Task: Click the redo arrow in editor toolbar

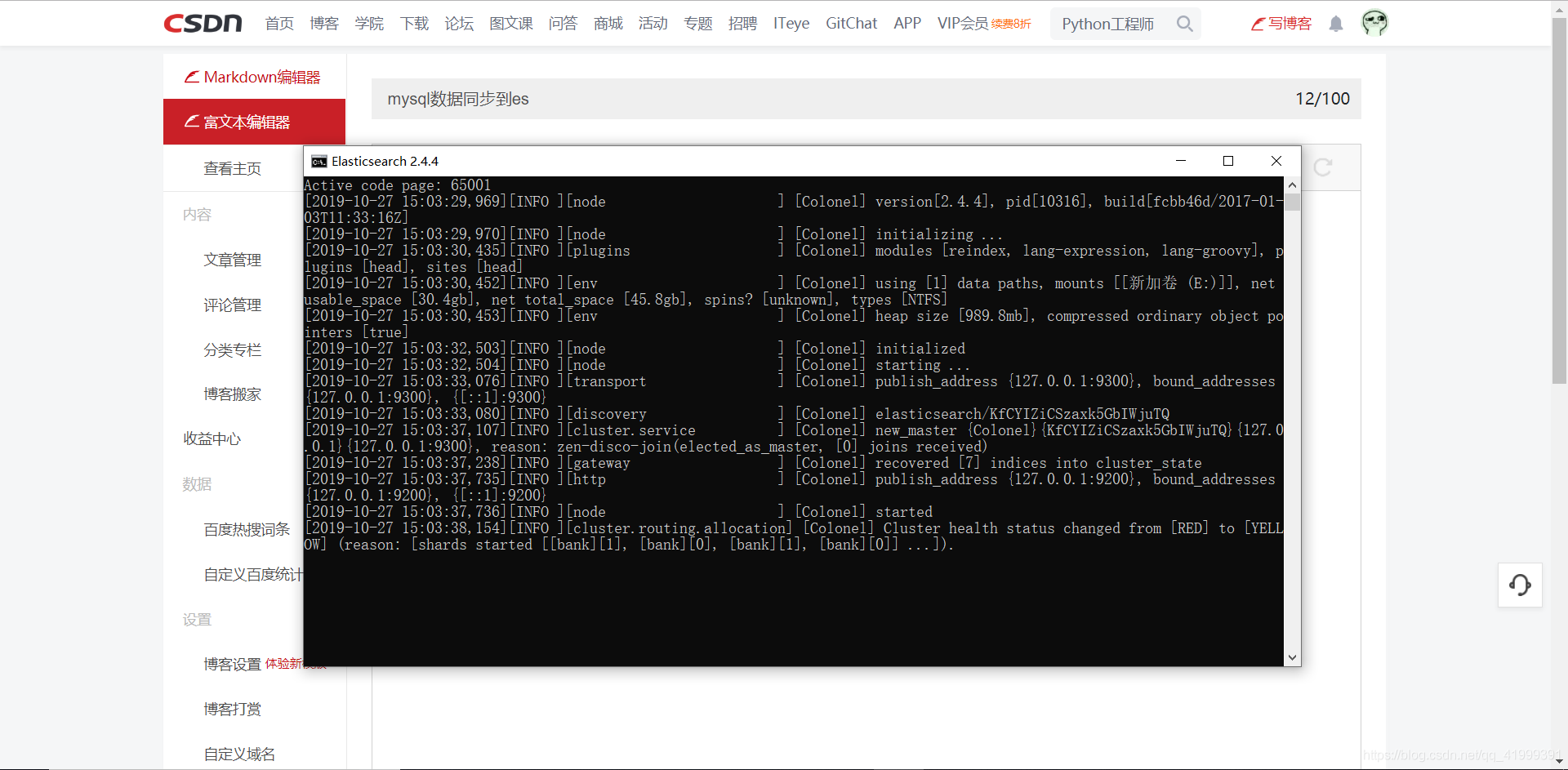Action: (1323, 167)
